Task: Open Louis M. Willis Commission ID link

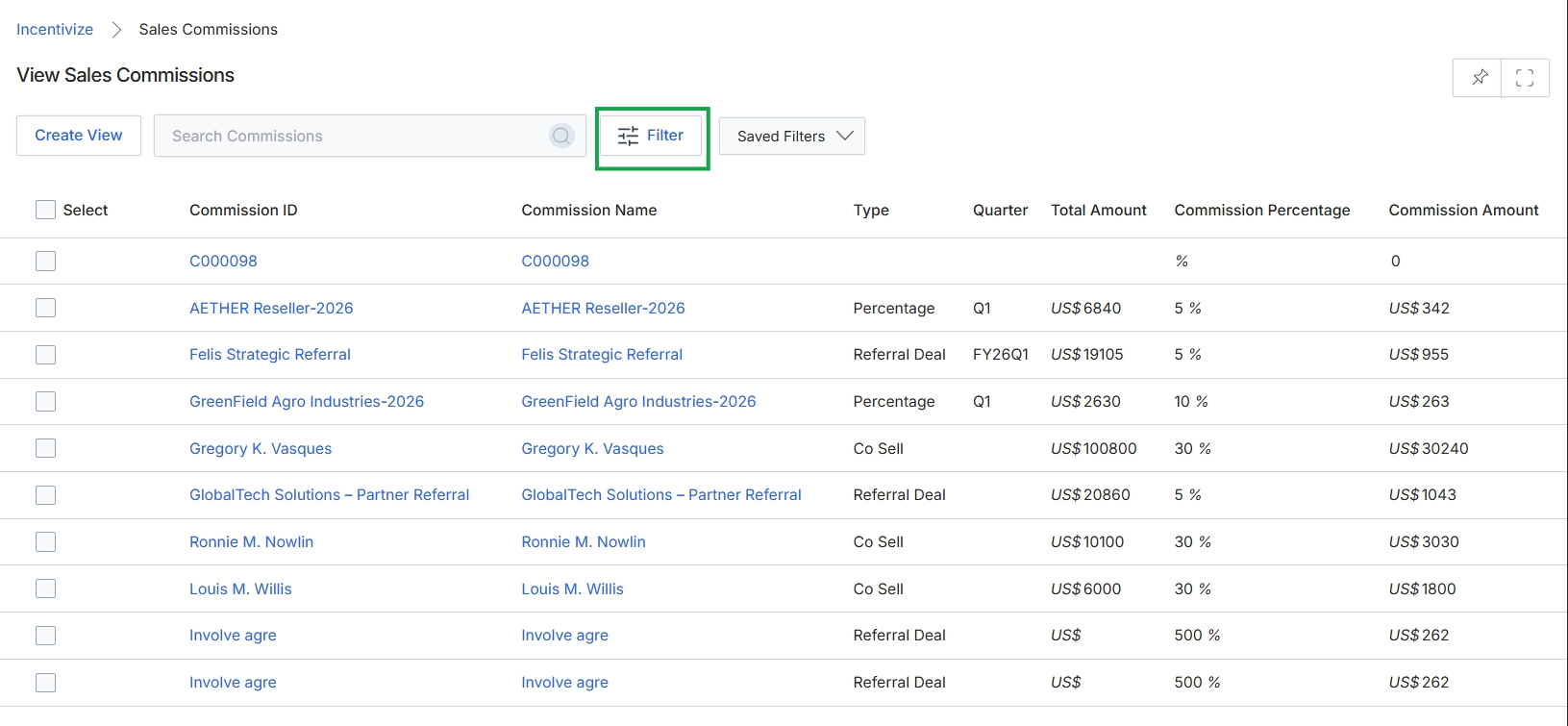Action: click(240, 588)
